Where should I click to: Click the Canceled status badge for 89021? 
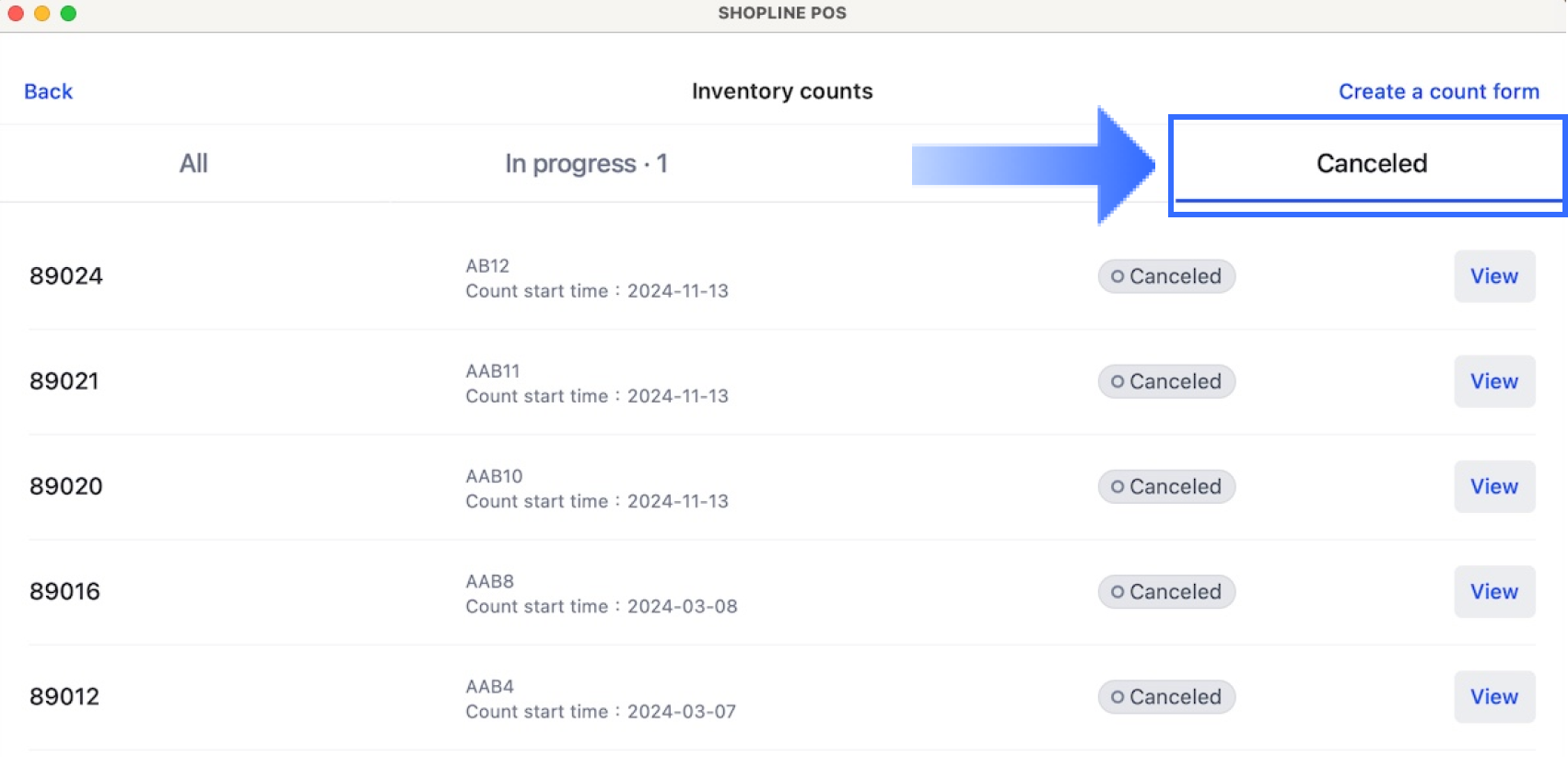click(1166, 381)
